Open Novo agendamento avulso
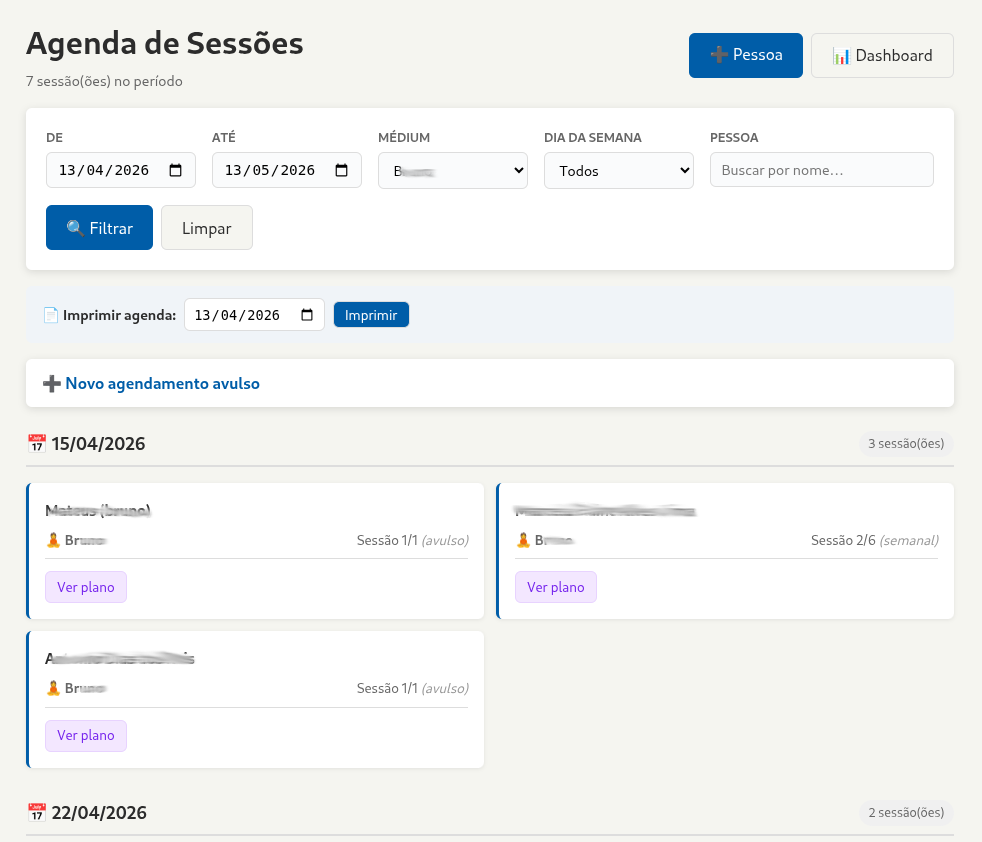The width and height of the screenshot is (982, 842). point(163,382)
